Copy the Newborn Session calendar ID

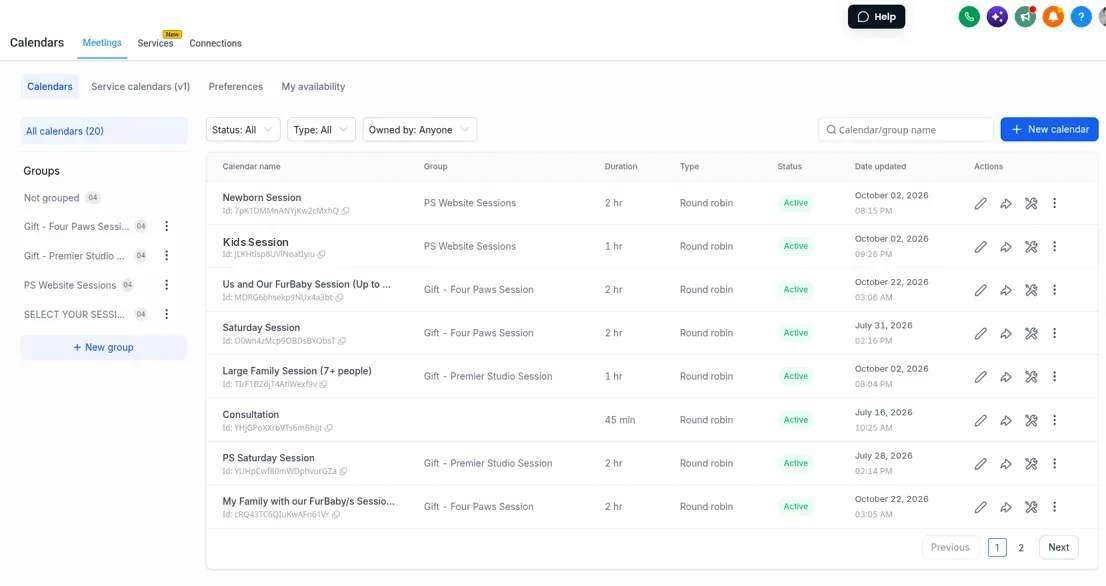pos(346,211)
